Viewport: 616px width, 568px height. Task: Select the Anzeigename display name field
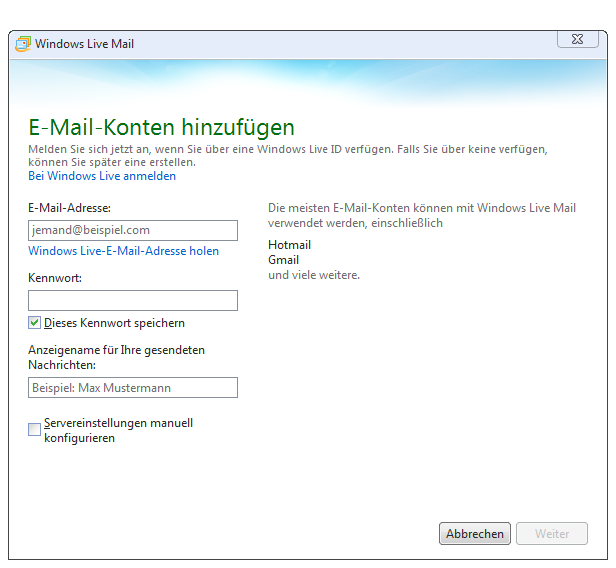point(133,388)
